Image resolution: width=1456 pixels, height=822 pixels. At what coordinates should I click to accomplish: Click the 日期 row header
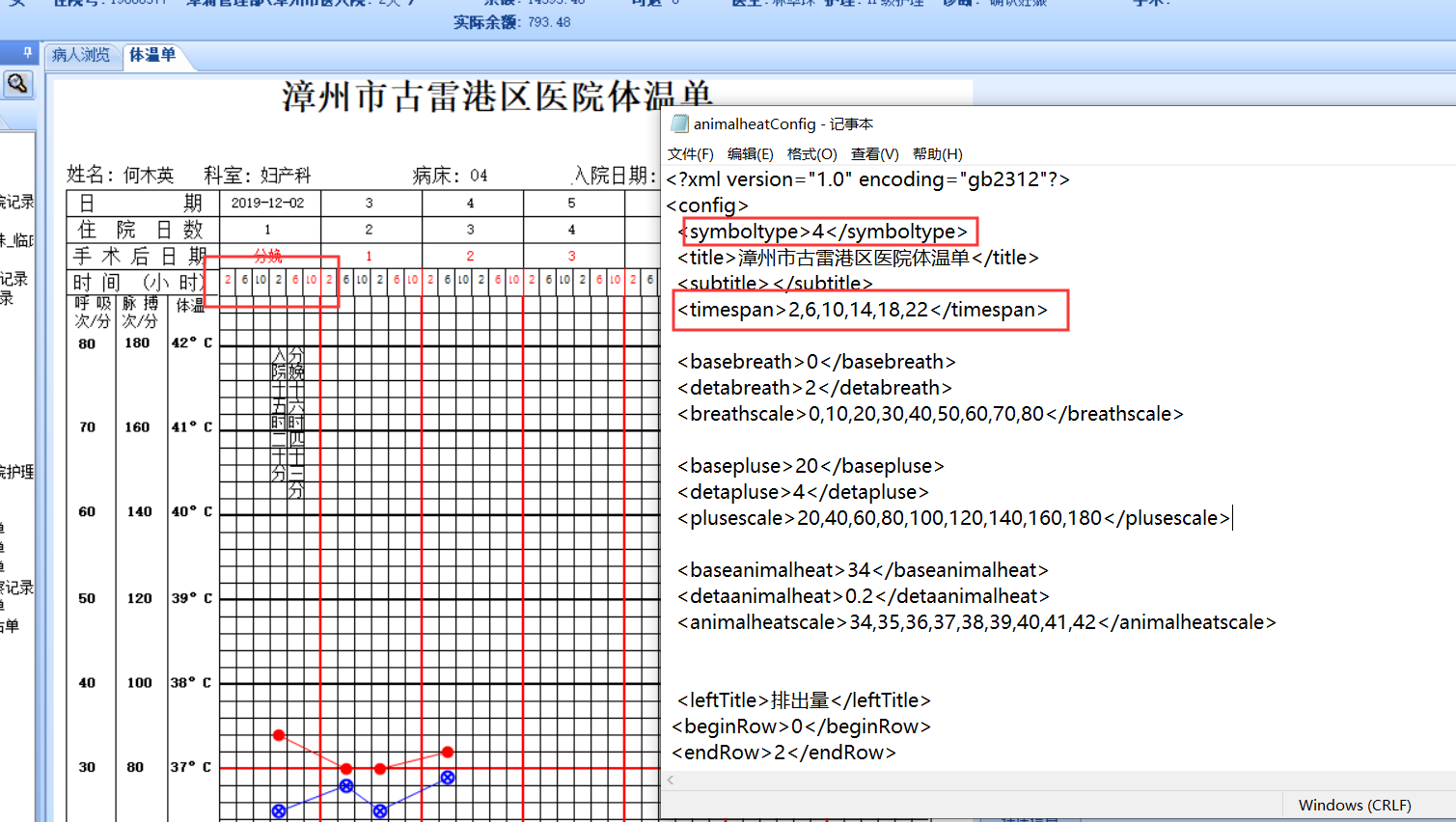click(x=142, y=204)
